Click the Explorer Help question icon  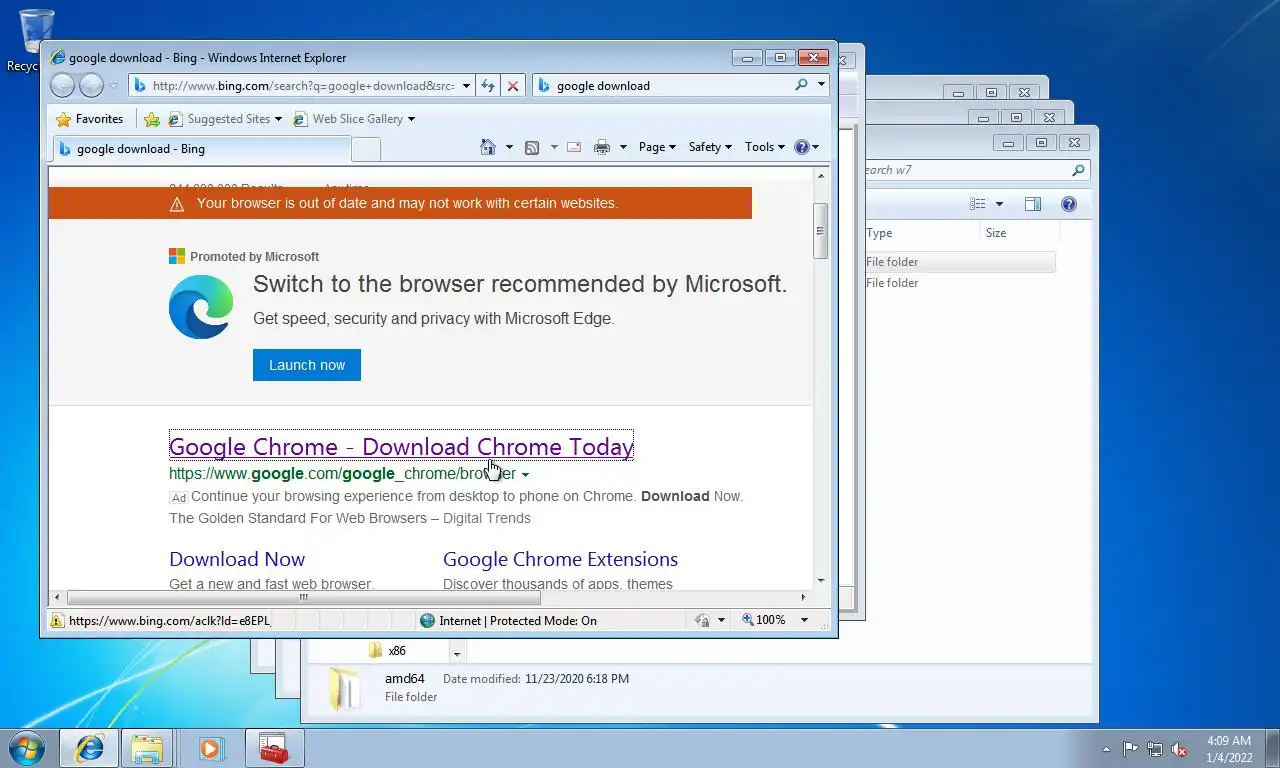tap(1069, 204)
